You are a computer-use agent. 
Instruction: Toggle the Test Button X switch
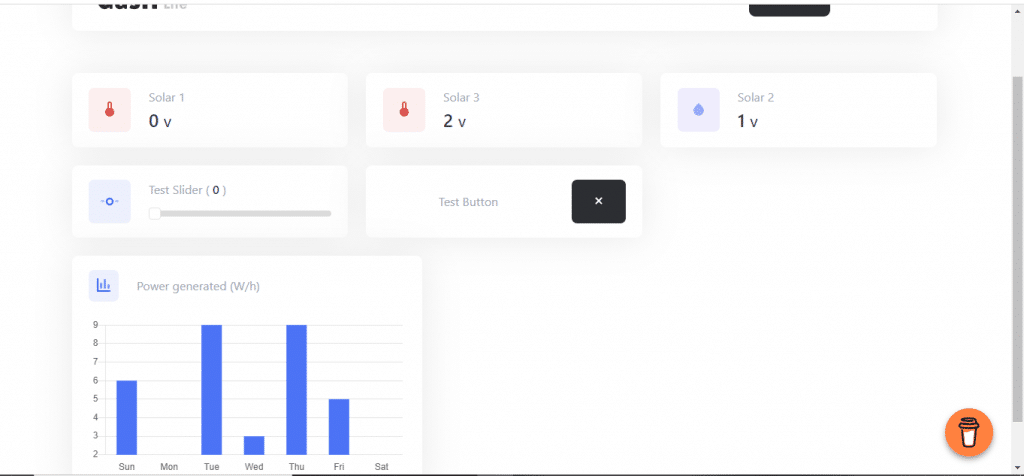click(x=598, y=202)
